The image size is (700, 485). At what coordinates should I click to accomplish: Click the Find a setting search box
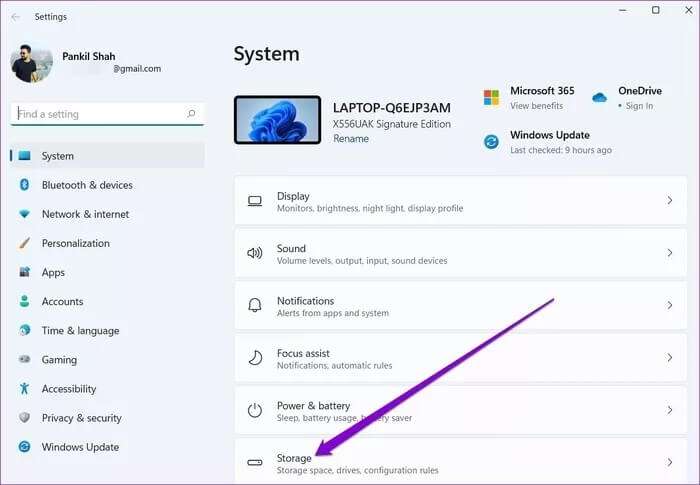click(x=107, y=114)
